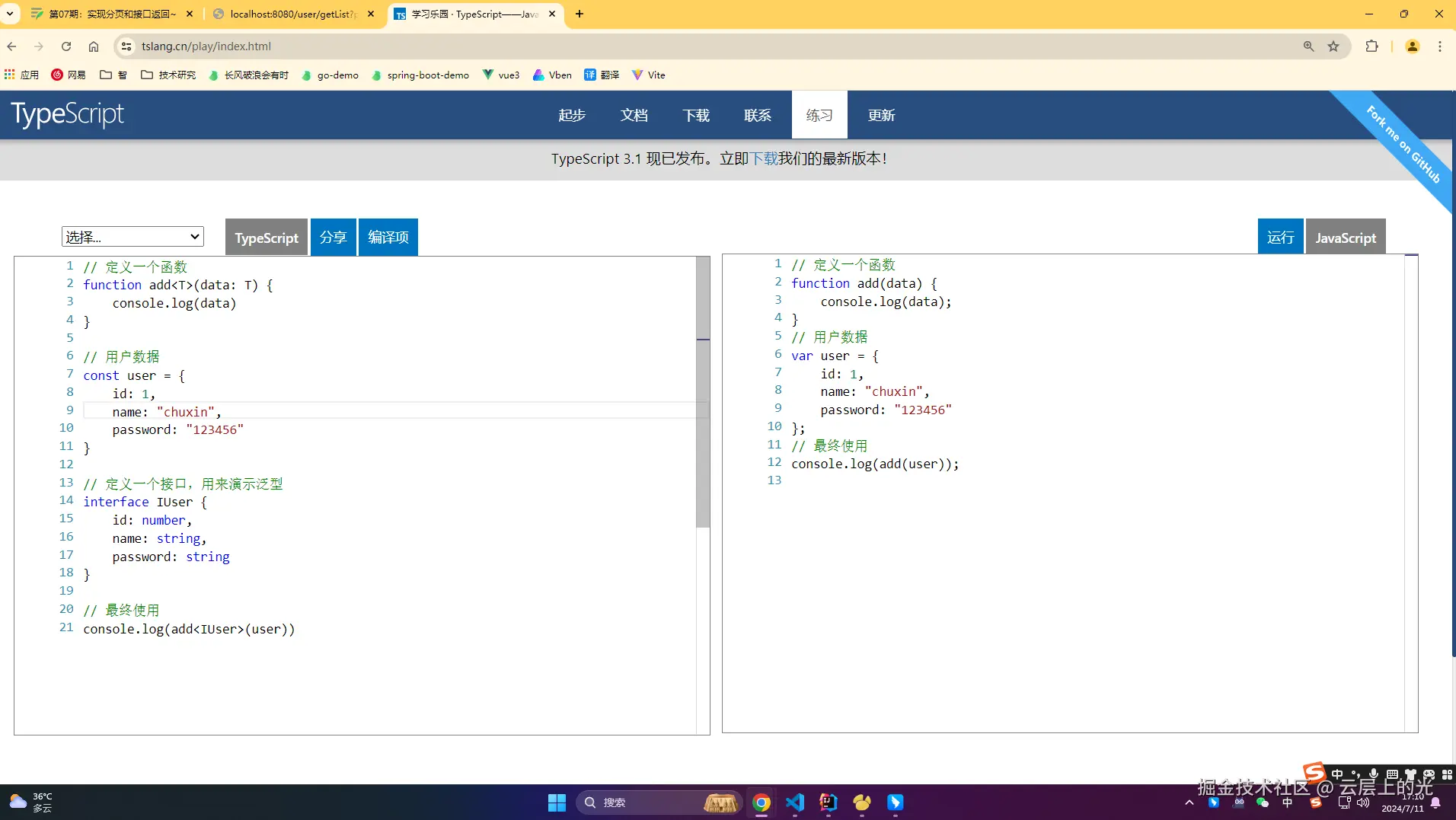Open the WeChat tray icon
Viewport: 1456px width, 820px height.
click(x=1263, y=802)
